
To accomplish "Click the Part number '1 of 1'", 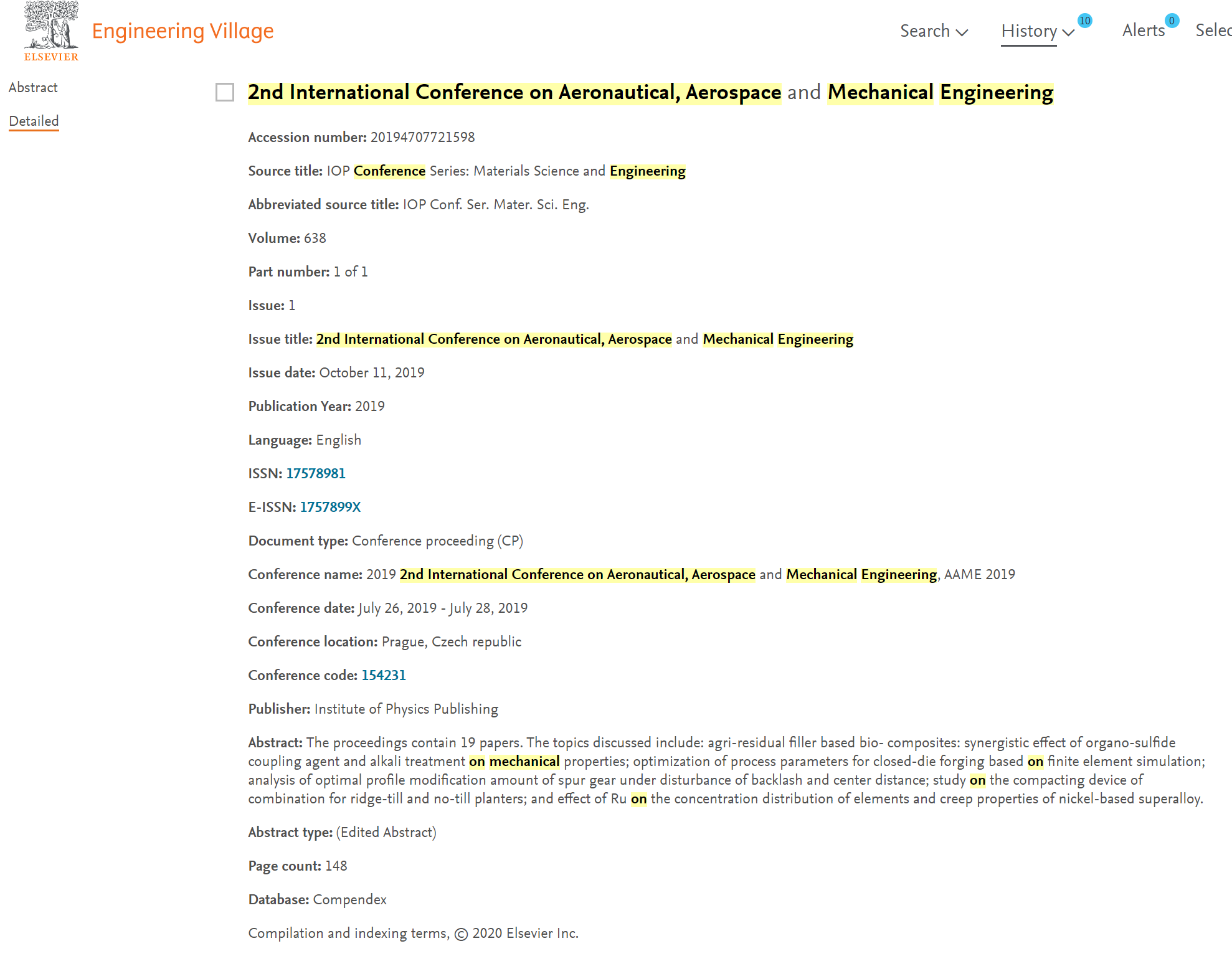I will (x=351, y=272).
